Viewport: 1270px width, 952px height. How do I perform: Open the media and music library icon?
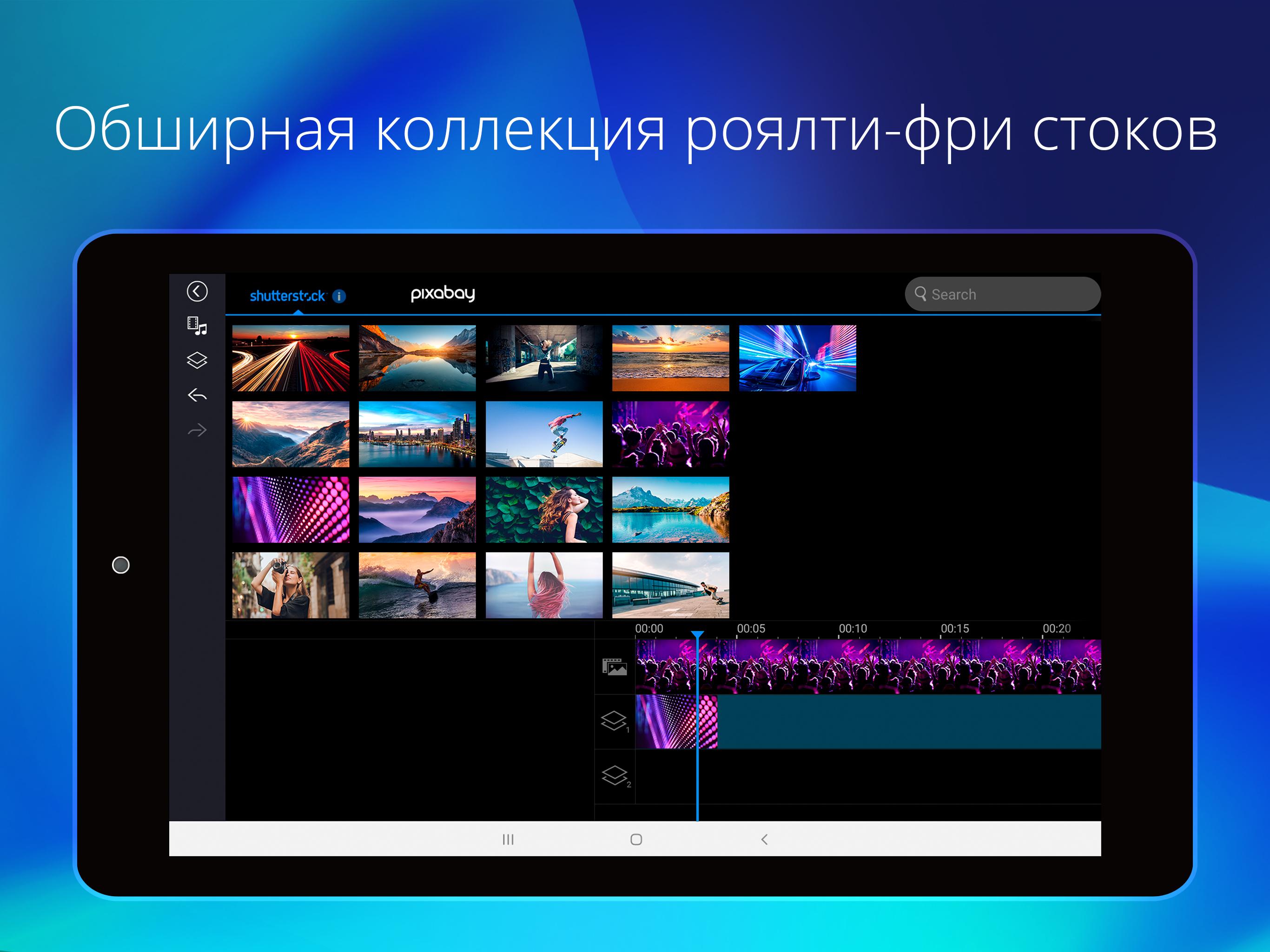point(197,325)
